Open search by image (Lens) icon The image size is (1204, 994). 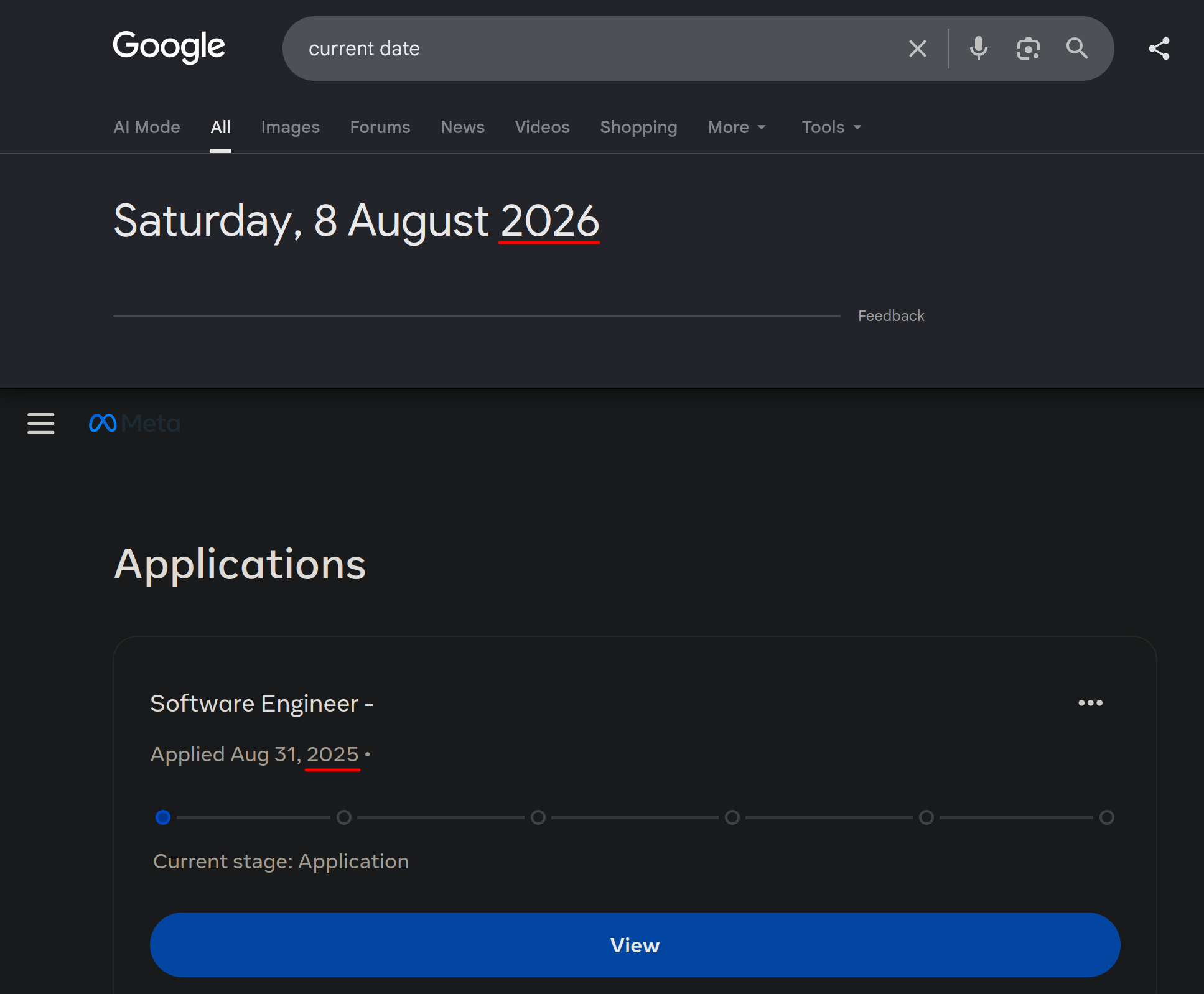click(x=1028, y=49)
